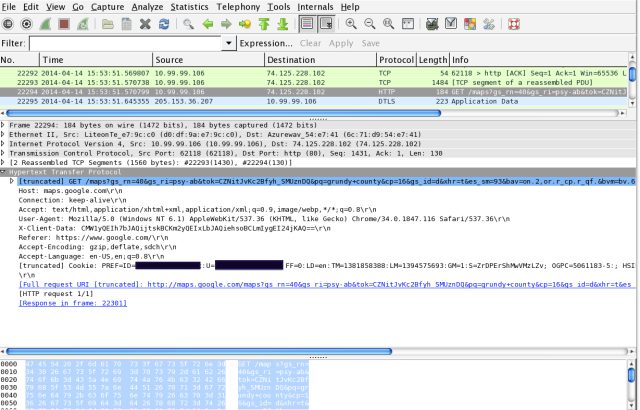Expand Internet Protocol Version 4 node
The height and width of the screenshot is (410, 640).
tap(3, 144)
